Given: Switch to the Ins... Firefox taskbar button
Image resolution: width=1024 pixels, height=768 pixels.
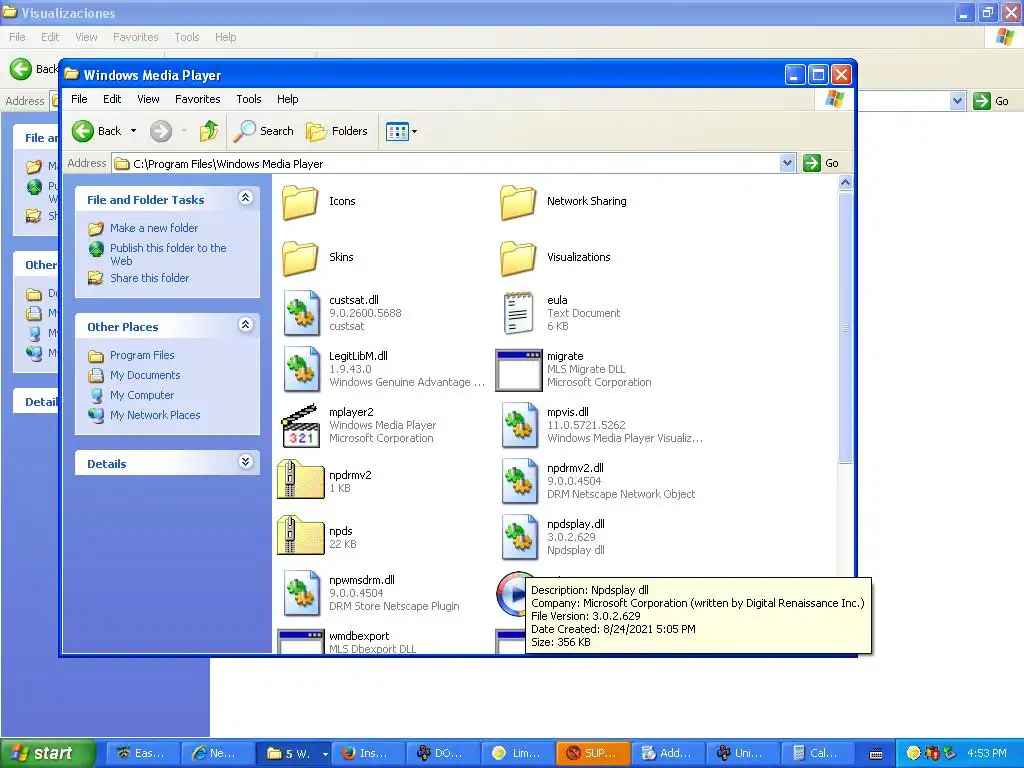Looking at the screenshot, I should (x=368, y=753).
